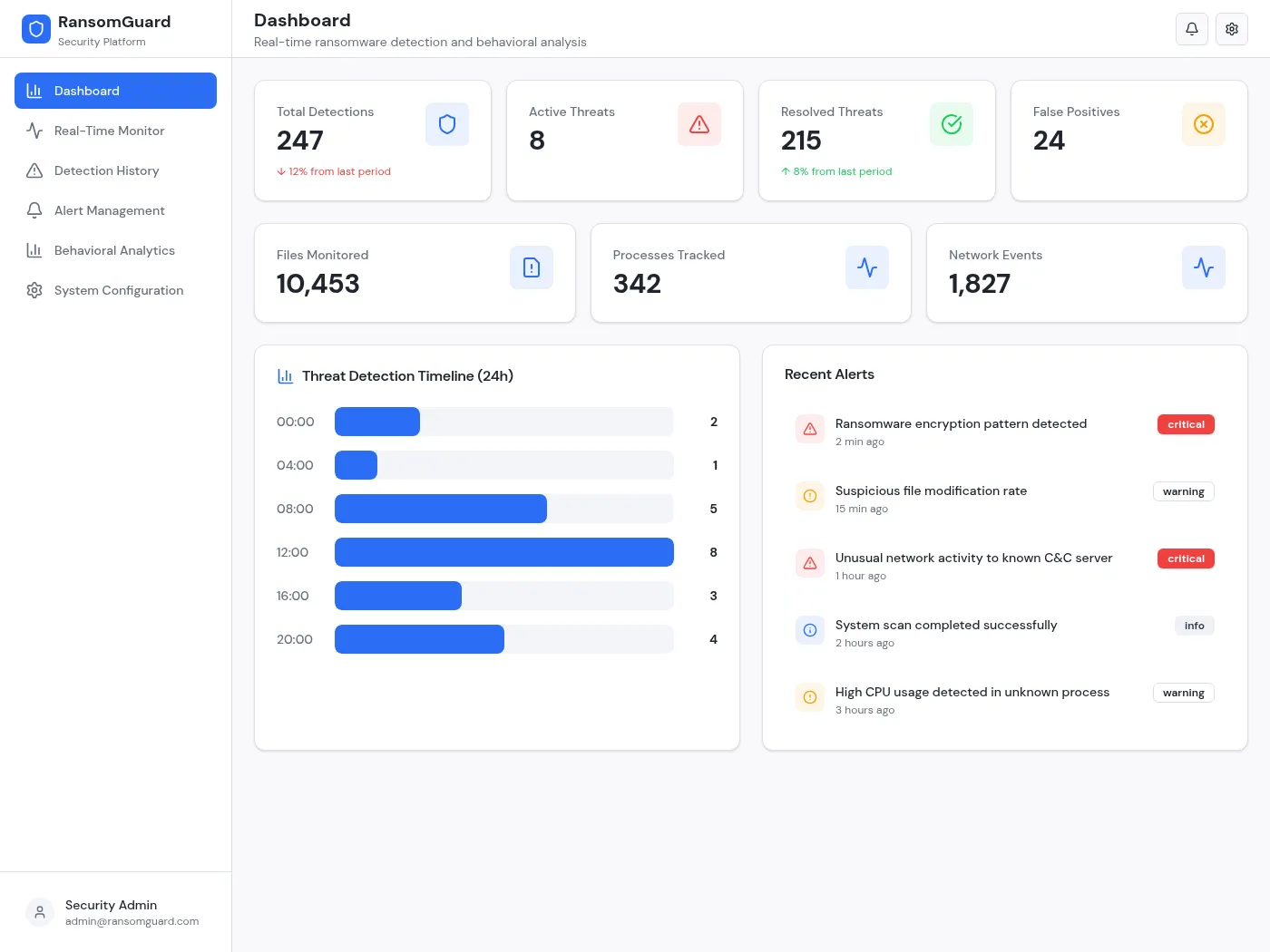
Task: Click the warning icon for High CPU usage
Action: tap(810, 697)
